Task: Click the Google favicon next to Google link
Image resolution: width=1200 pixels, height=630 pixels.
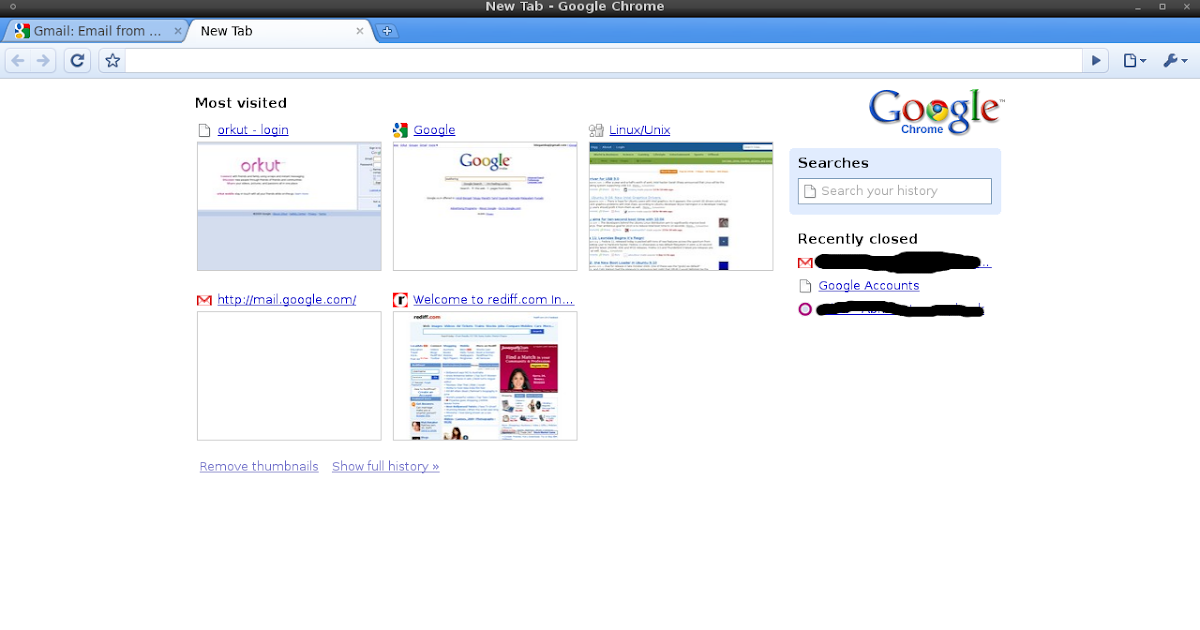Action: (x=400, y=130)
